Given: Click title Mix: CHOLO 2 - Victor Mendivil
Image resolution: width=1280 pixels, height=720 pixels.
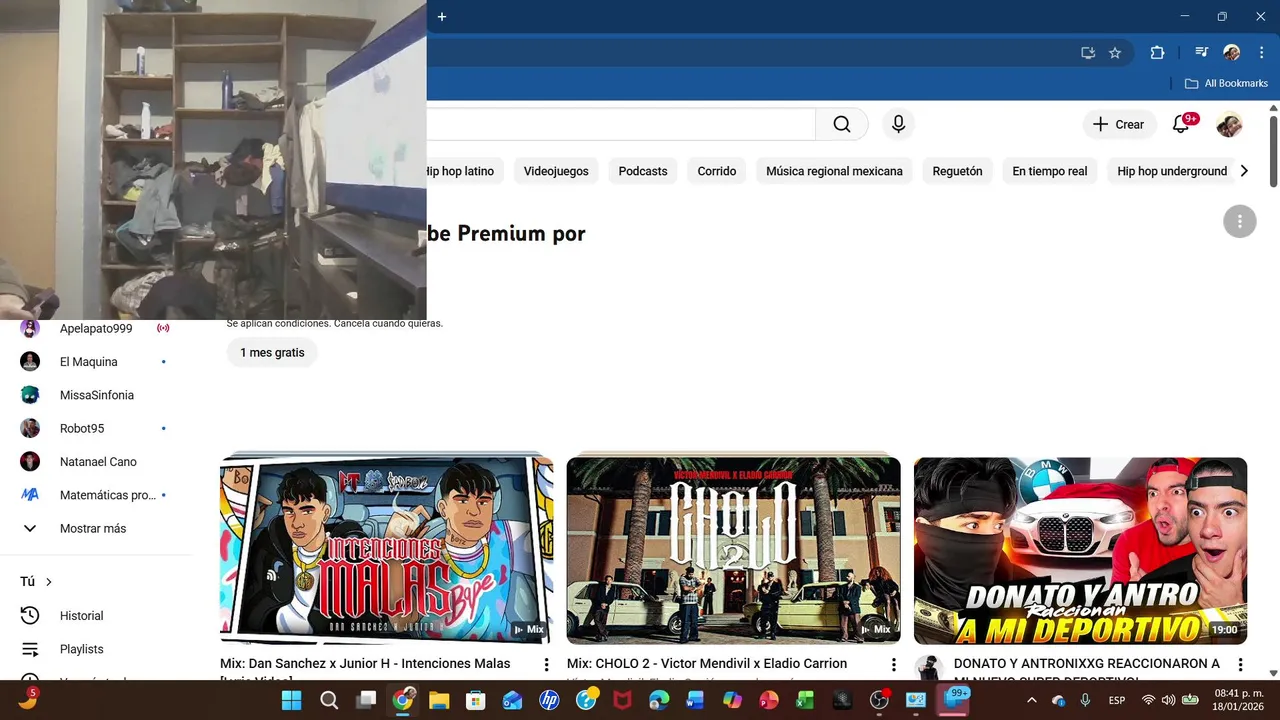Looking at the screenshot, I should point(707,663).
